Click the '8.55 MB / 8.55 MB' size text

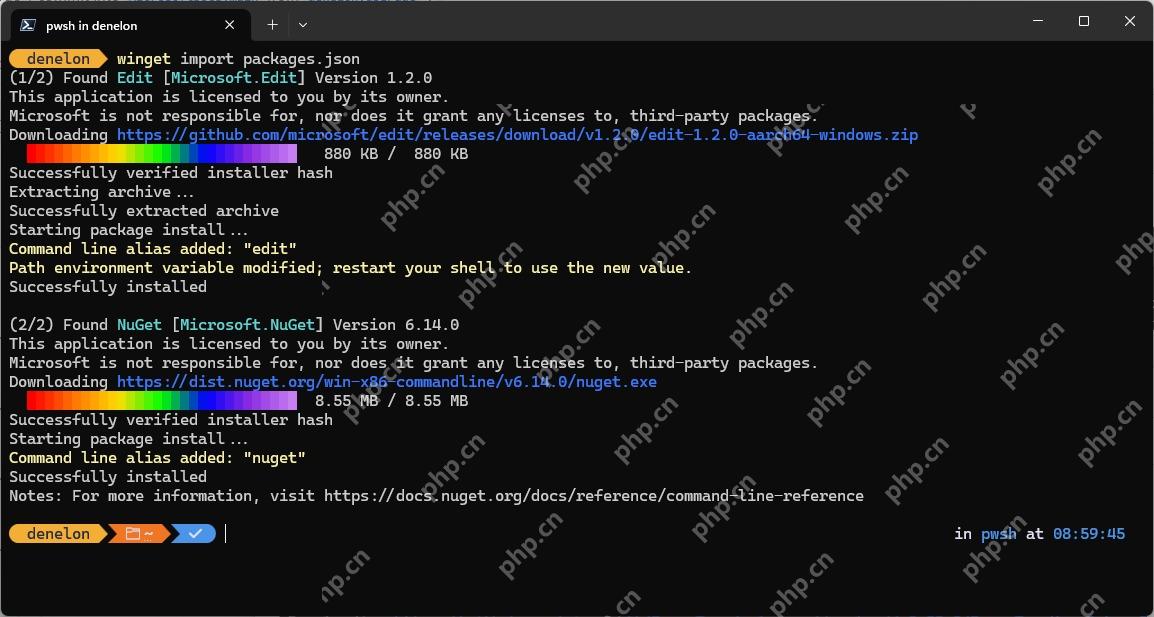(392, 401)
